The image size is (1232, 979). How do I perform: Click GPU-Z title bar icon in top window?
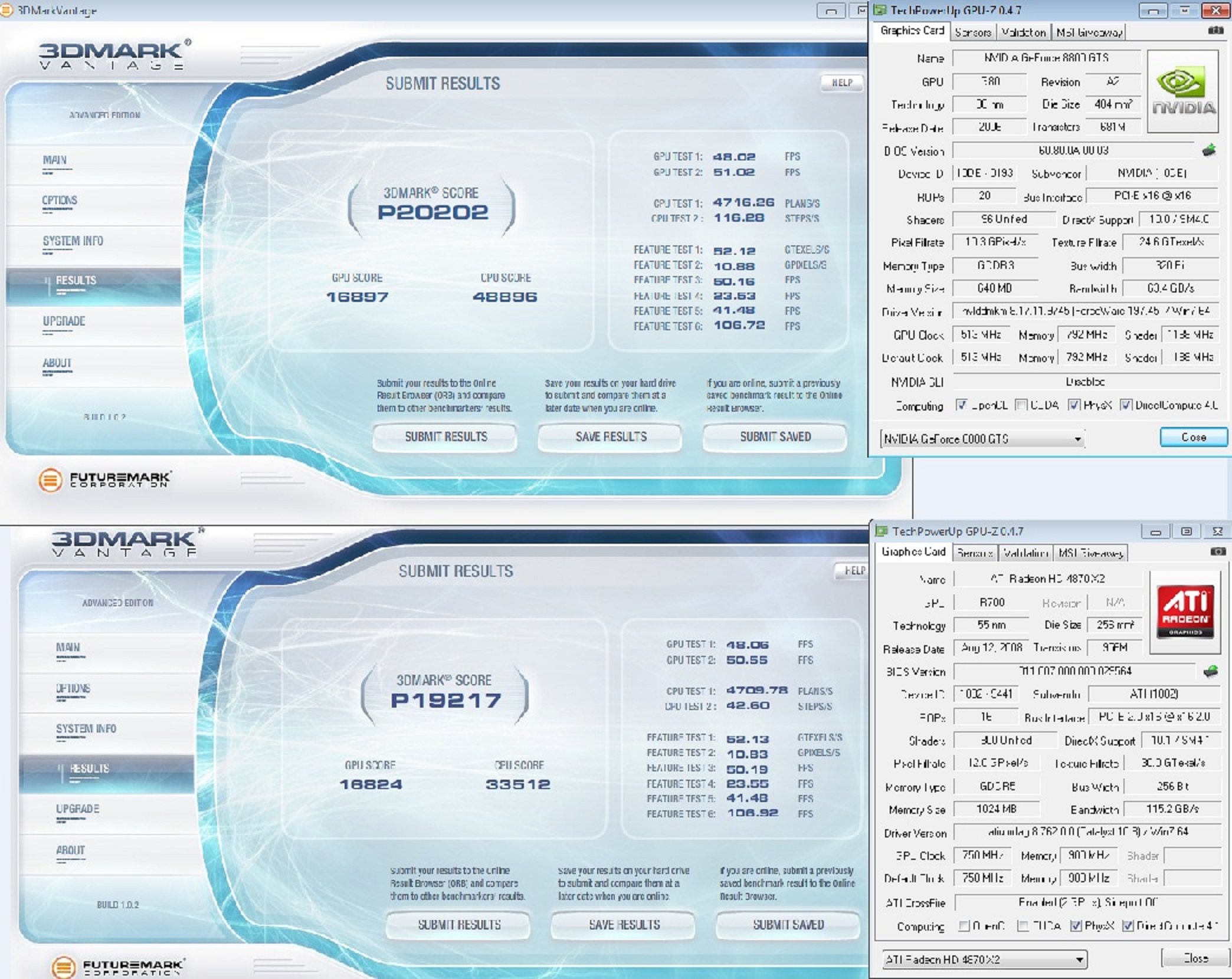point(880,10)
